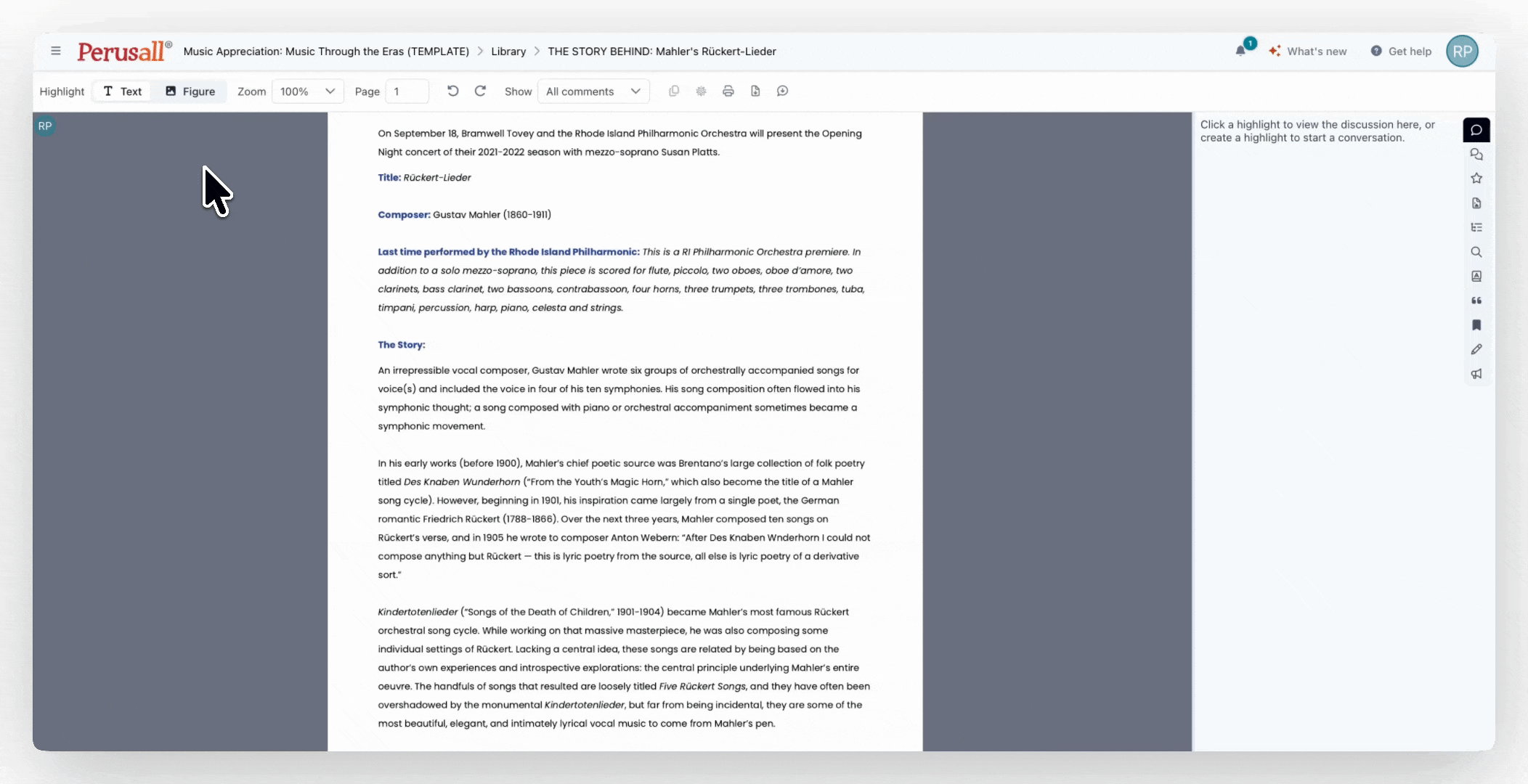Viewport: 1528px width, 784px height.
Task: Open the current conversation panel icon
Action: click(1476, 130)
